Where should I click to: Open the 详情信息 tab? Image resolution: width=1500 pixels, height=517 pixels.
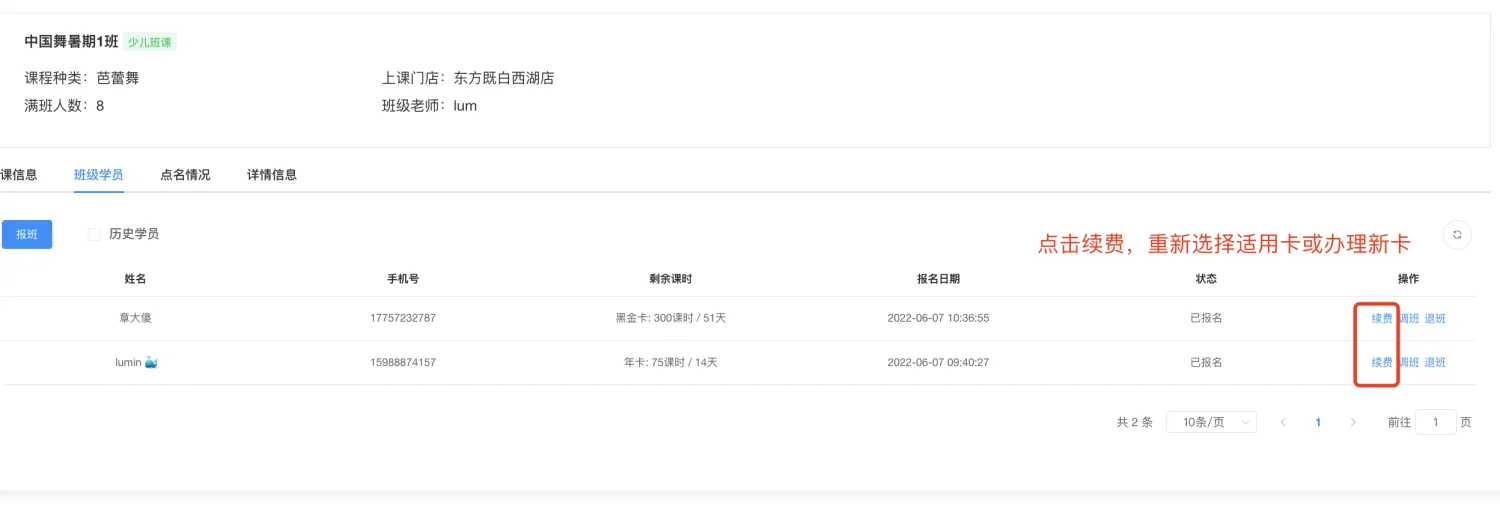coord(272,175)
